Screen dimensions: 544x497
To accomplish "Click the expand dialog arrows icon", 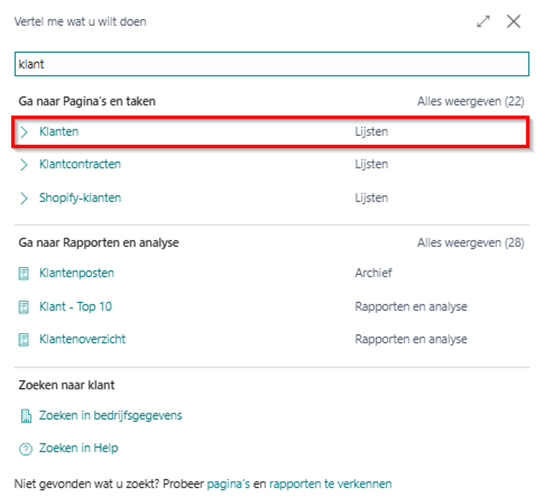I will pyautogui.click(x=483, y=22).
